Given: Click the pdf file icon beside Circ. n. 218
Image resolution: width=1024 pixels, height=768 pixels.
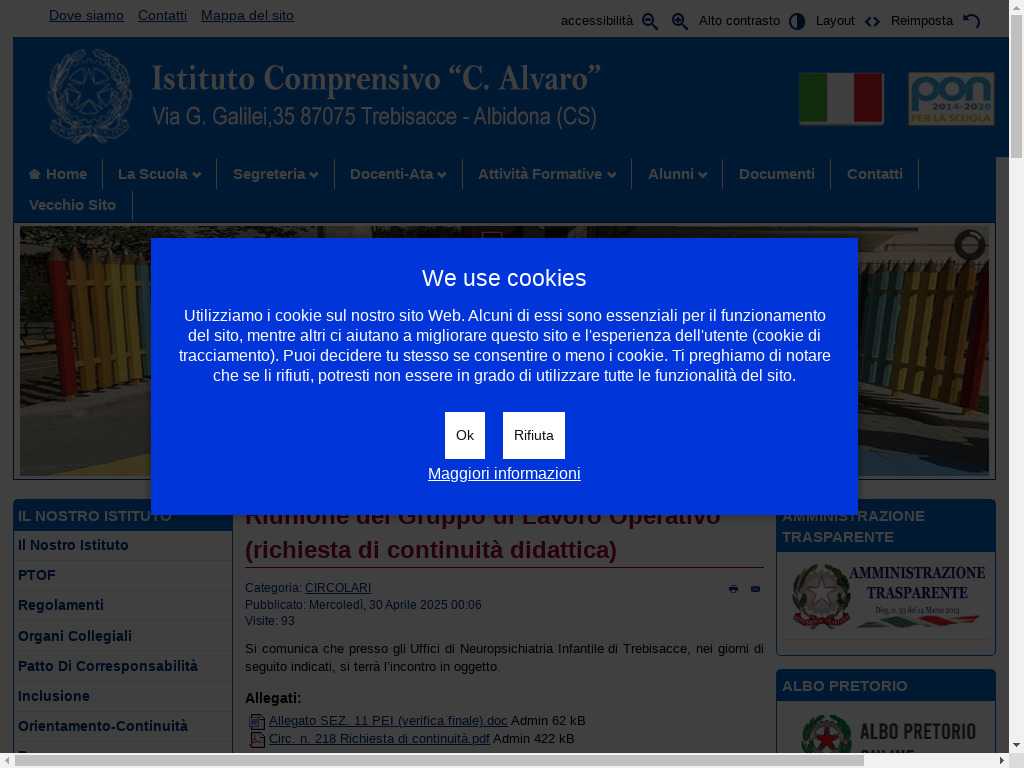Looking at the screenshot, I should [257, 739].
